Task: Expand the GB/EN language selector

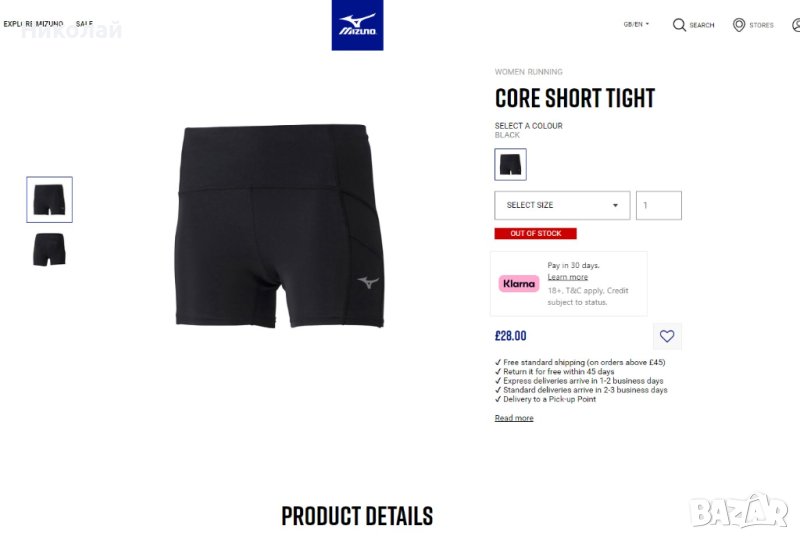Action: pyautogui.click(x=636, y=24)
